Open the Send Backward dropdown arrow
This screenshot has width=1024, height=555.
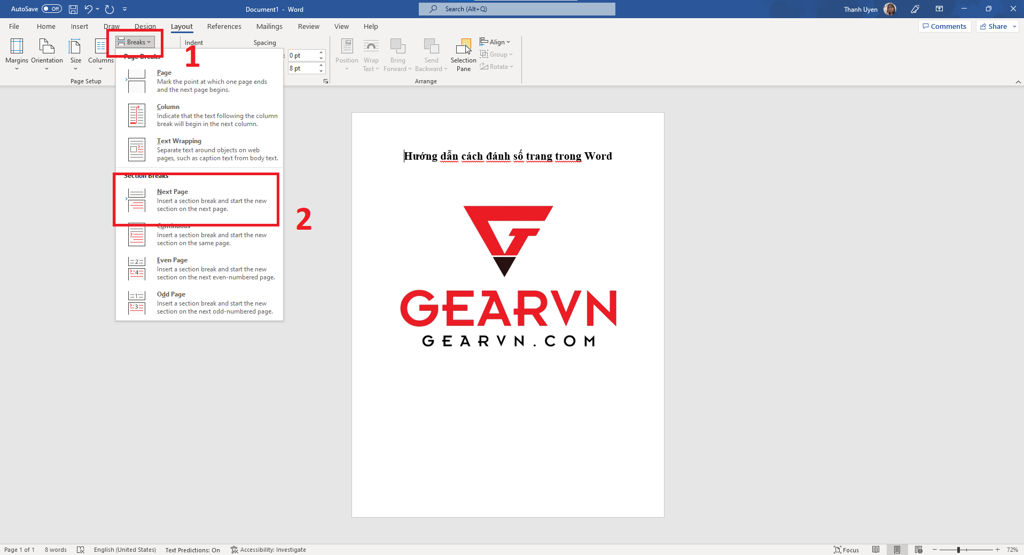tap(443, 69)
